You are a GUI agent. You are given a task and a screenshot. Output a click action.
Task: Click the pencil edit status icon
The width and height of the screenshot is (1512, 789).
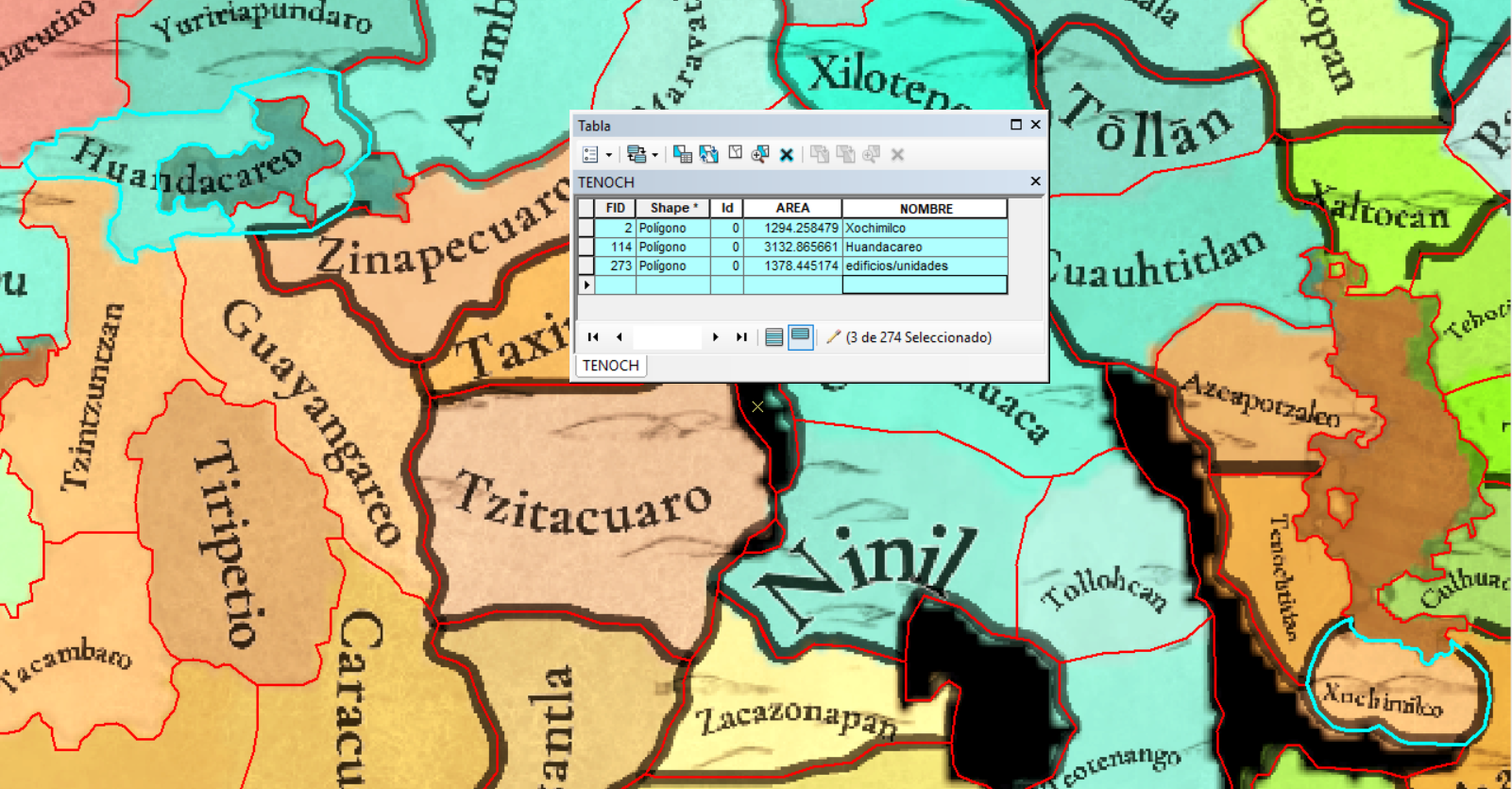[833, 336]
